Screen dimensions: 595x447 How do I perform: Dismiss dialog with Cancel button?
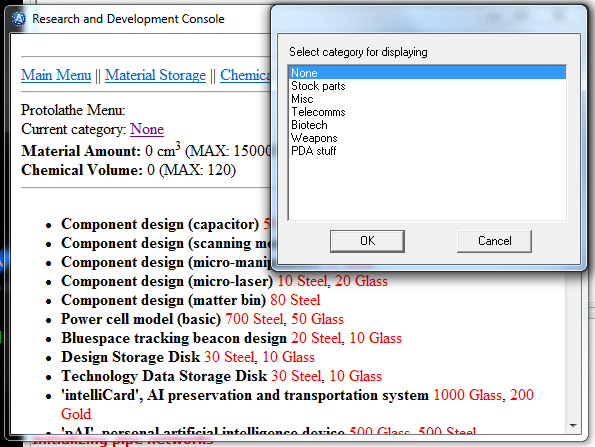[x=494, y=241]
